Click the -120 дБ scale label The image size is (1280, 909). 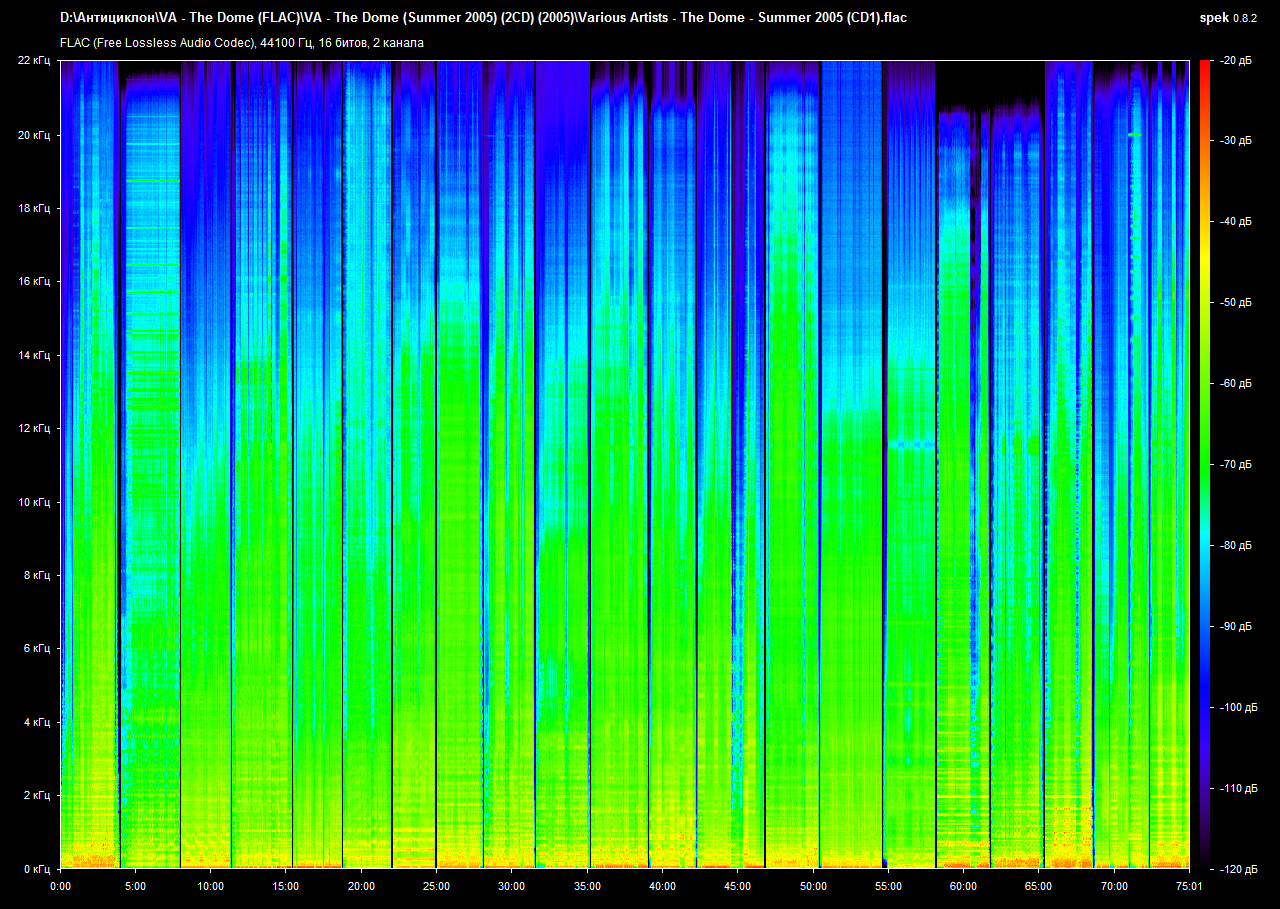point(1235,869)
